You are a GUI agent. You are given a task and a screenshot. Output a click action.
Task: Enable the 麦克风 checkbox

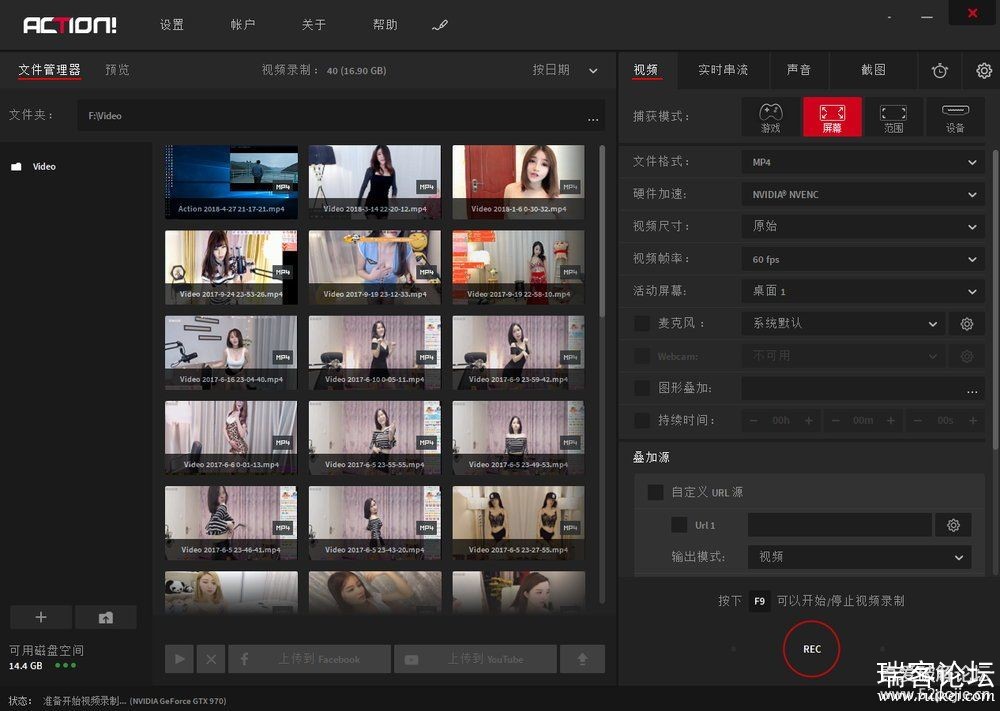642,323
